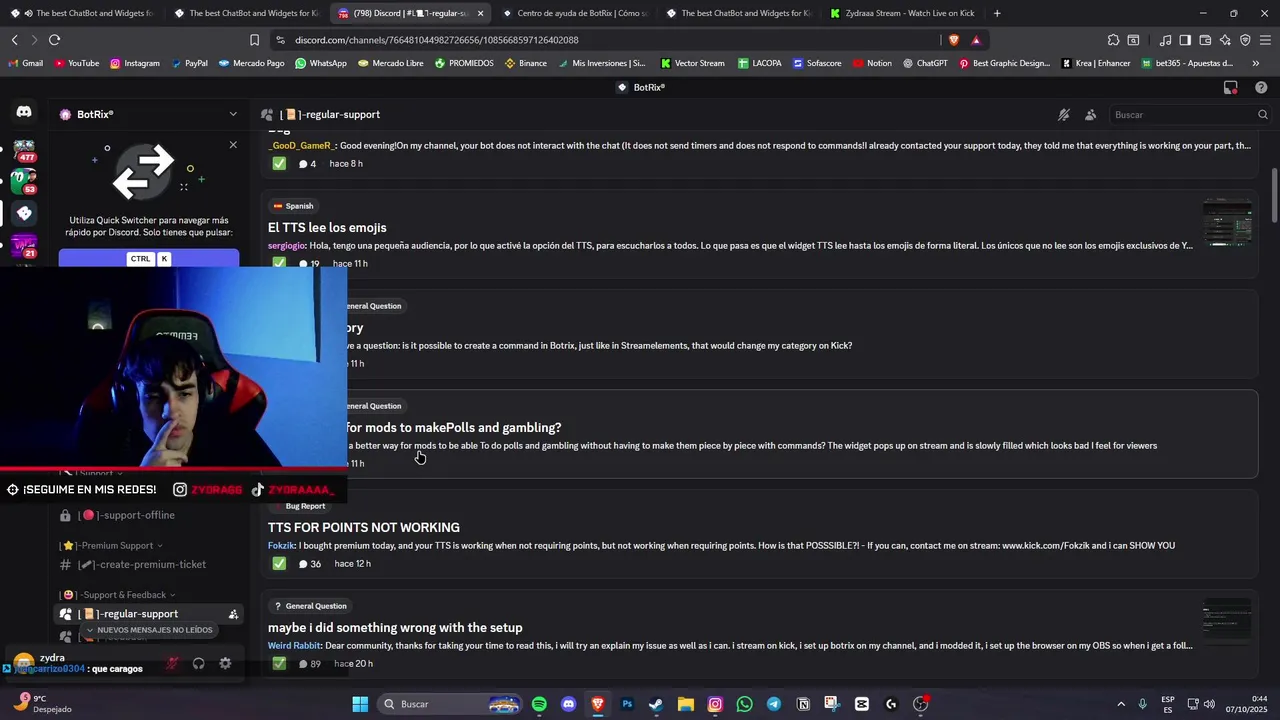Viewport: 1280px width, 720px height.
Task: Open Spotify from the taskbar
Action: [x=539, y=704]
